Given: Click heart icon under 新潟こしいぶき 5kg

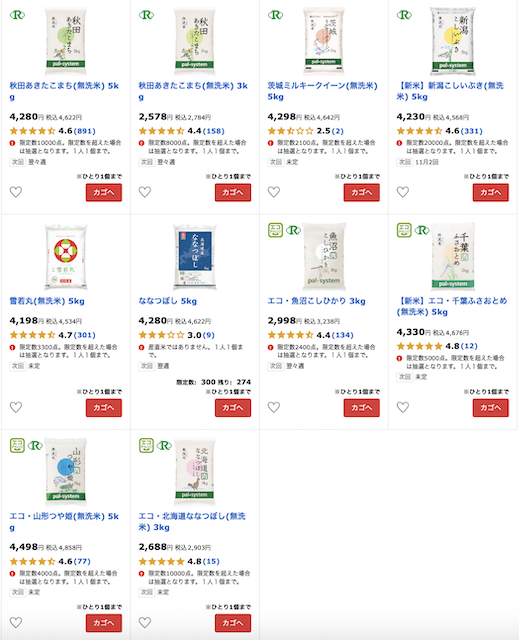Looking at the screenshot, I should [x=403, y=192].
